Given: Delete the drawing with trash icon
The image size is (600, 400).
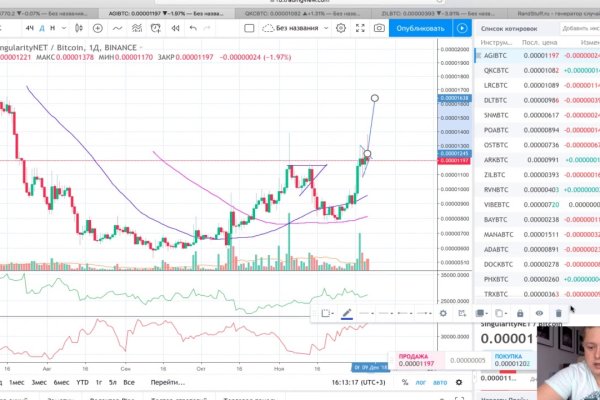Looking at the screenshot, I should coord(558,313).
